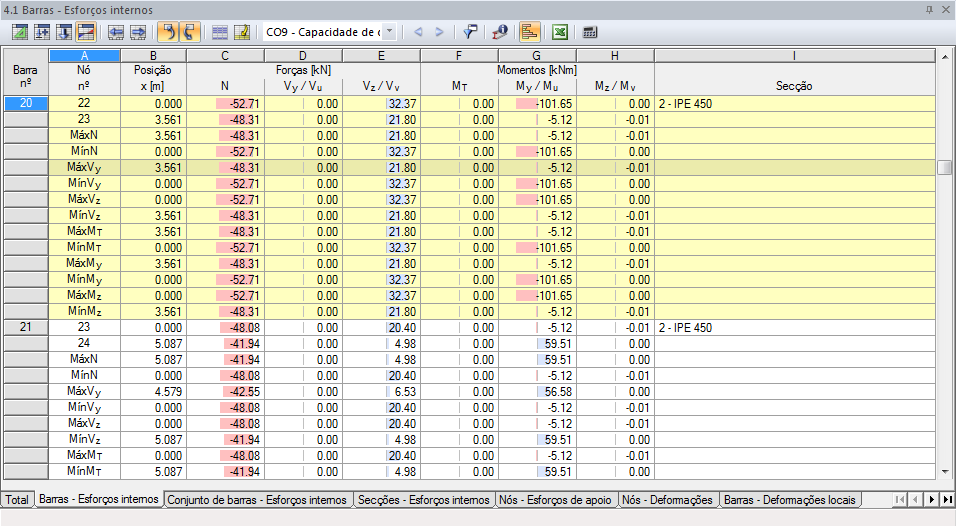Select Barras - Esforços internos tab
Screen dimensions: 956x527
99,499
